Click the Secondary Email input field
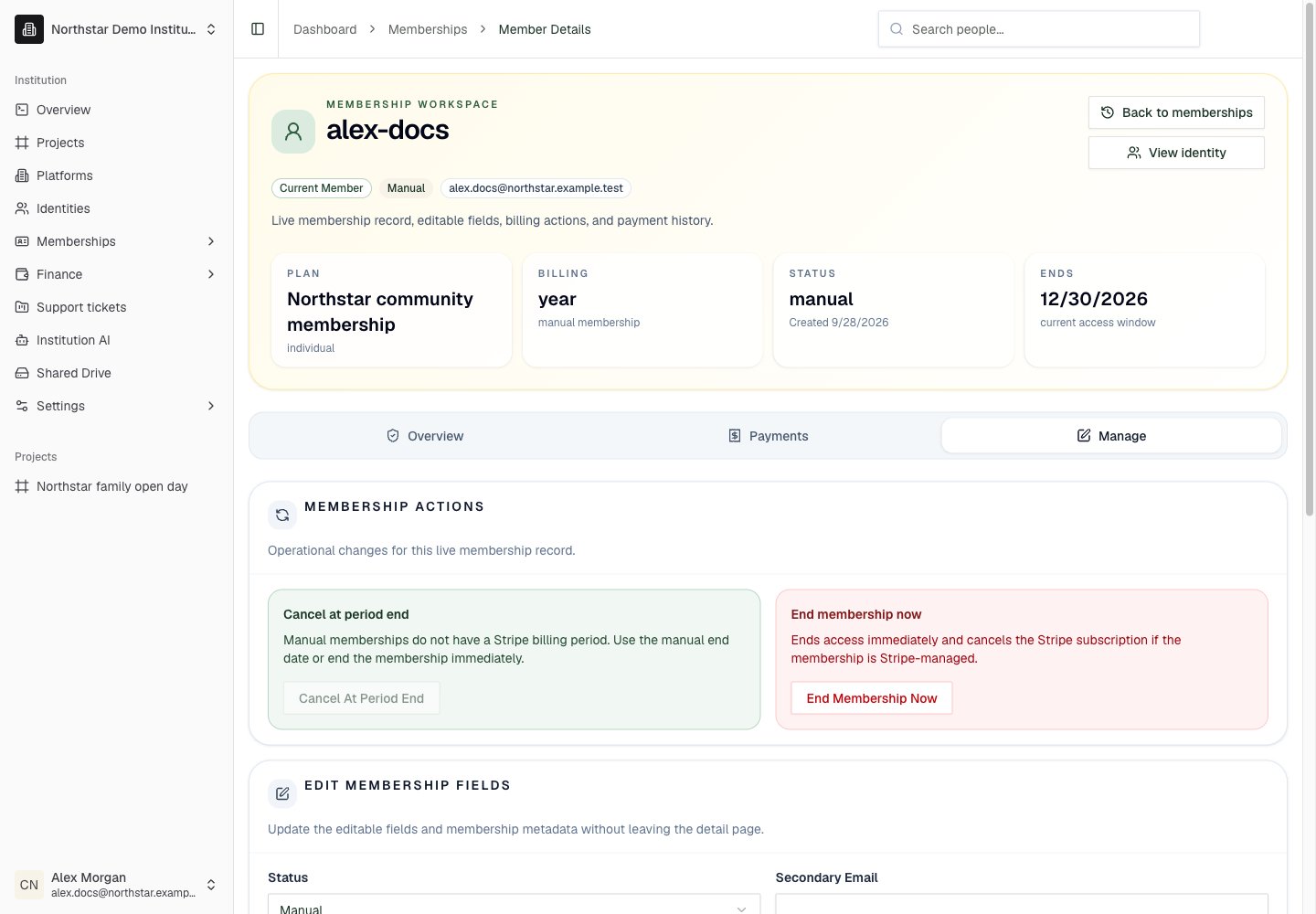Image resolution: width=1316 pixels, height=914 pixels. (x=1022, y=904)
